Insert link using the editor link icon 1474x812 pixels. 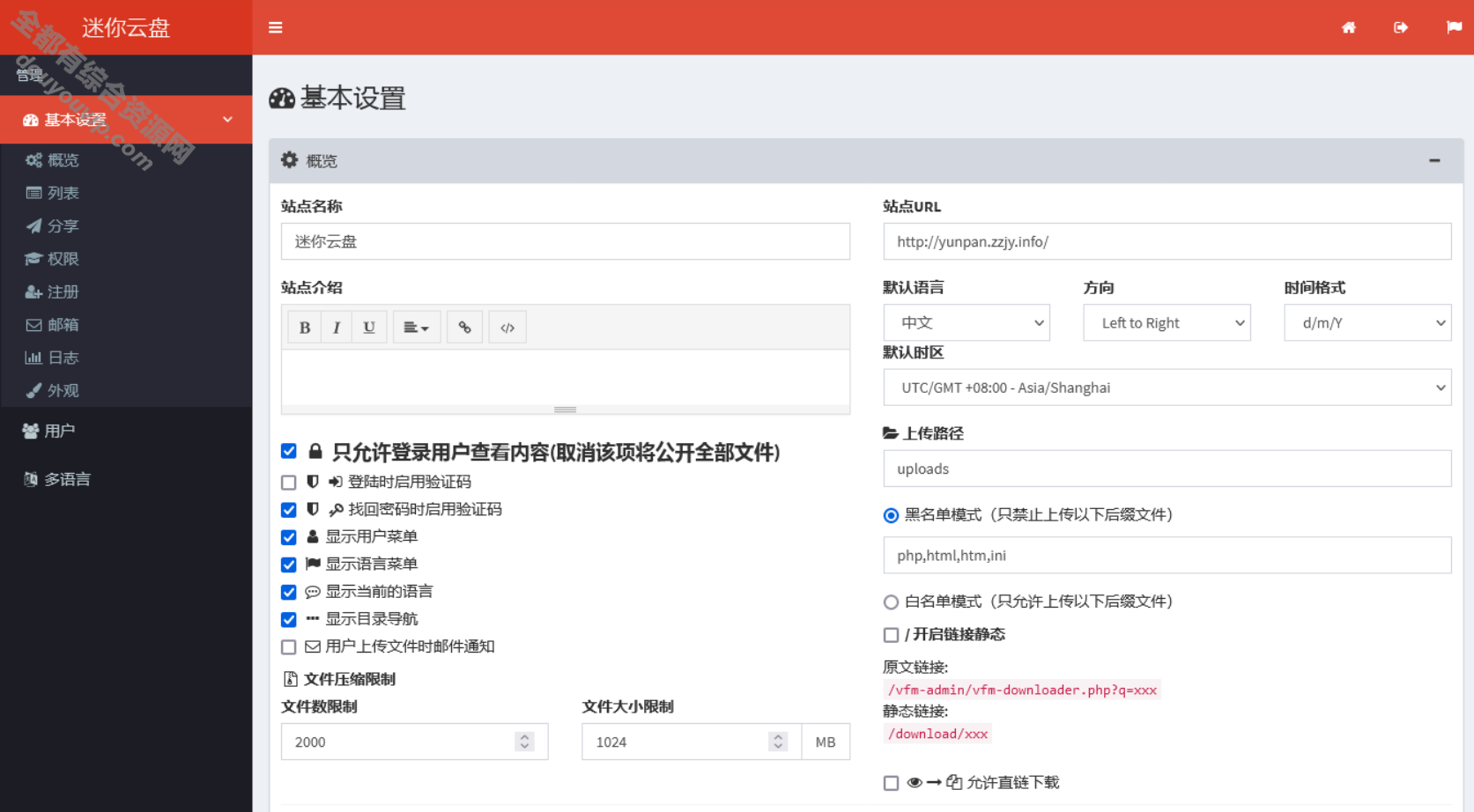pos(464,328)
